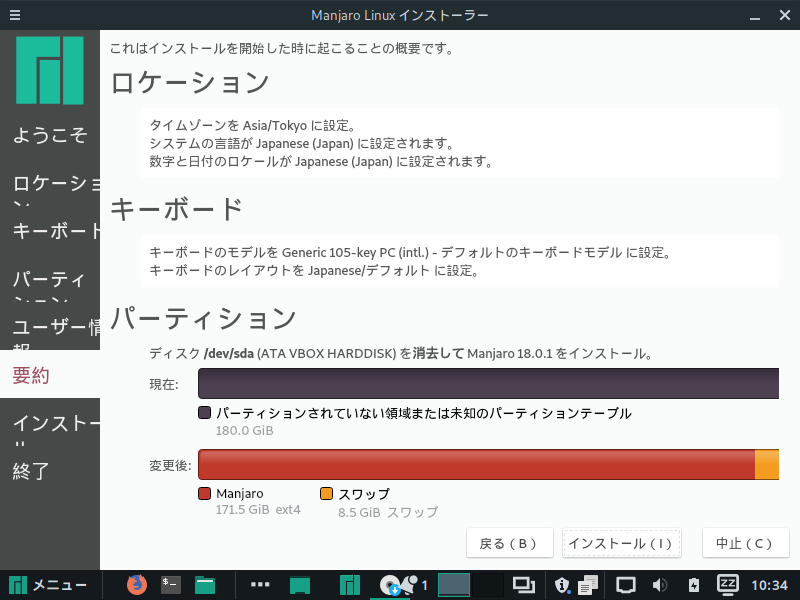Click the インストール (I) install button
The width and height of the screenshot is (800, 600).
621,543
